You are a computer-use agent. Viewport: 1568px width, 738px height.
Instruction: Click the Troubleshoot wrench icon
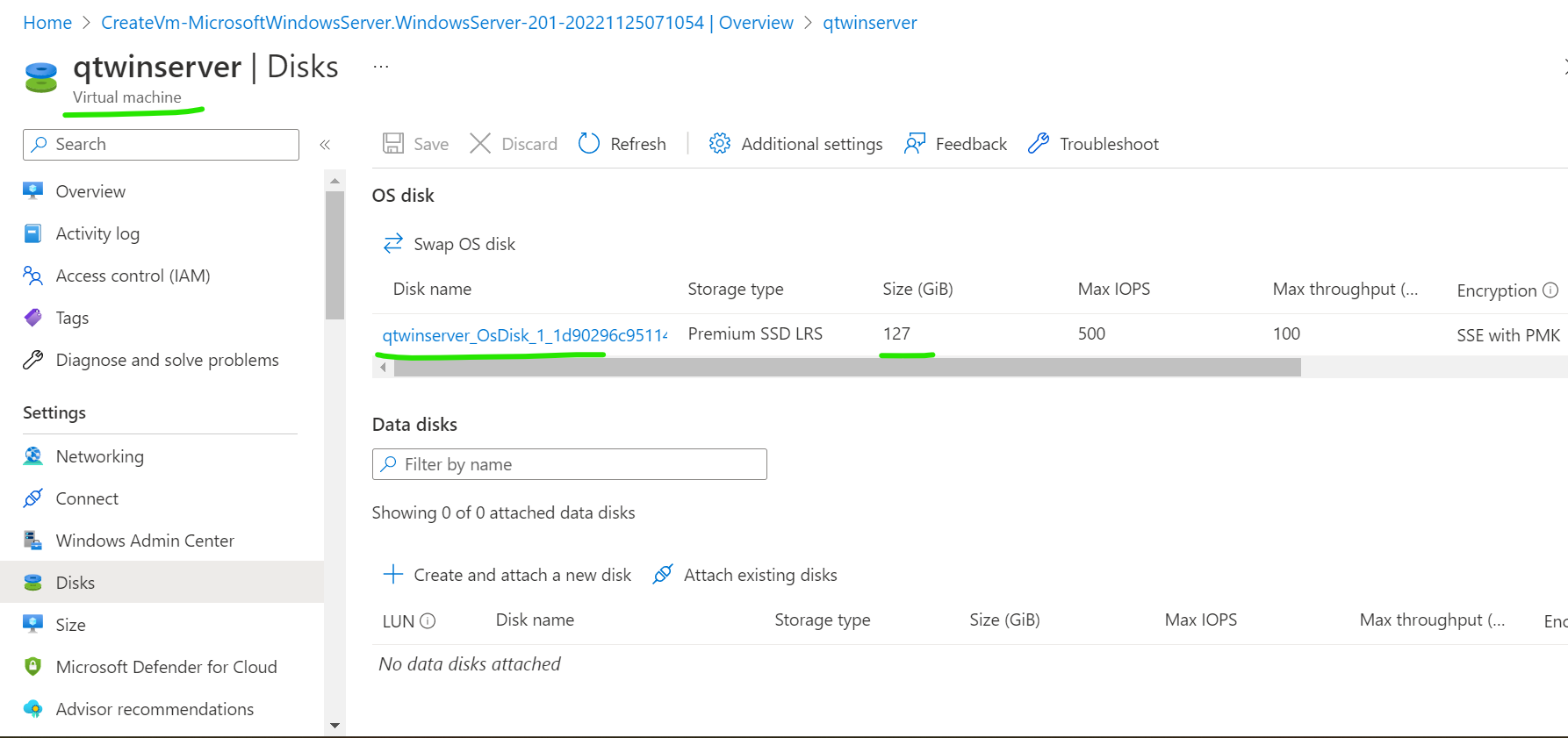pos(1039,144)
